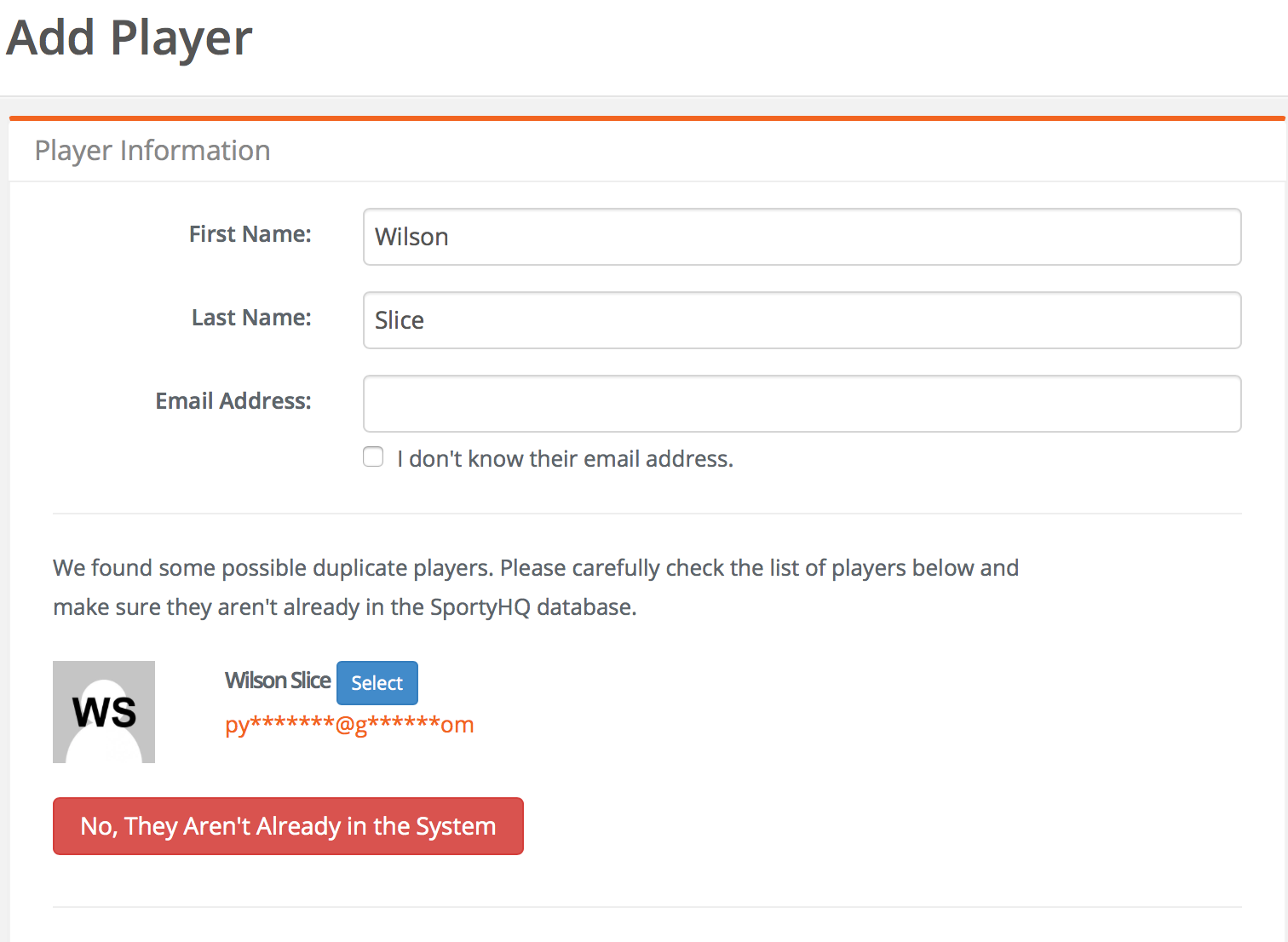The width and height of the screenshot is (1288, 942).
Task: Click Select next to Wilson Slice
Action: tap(377, 683)
